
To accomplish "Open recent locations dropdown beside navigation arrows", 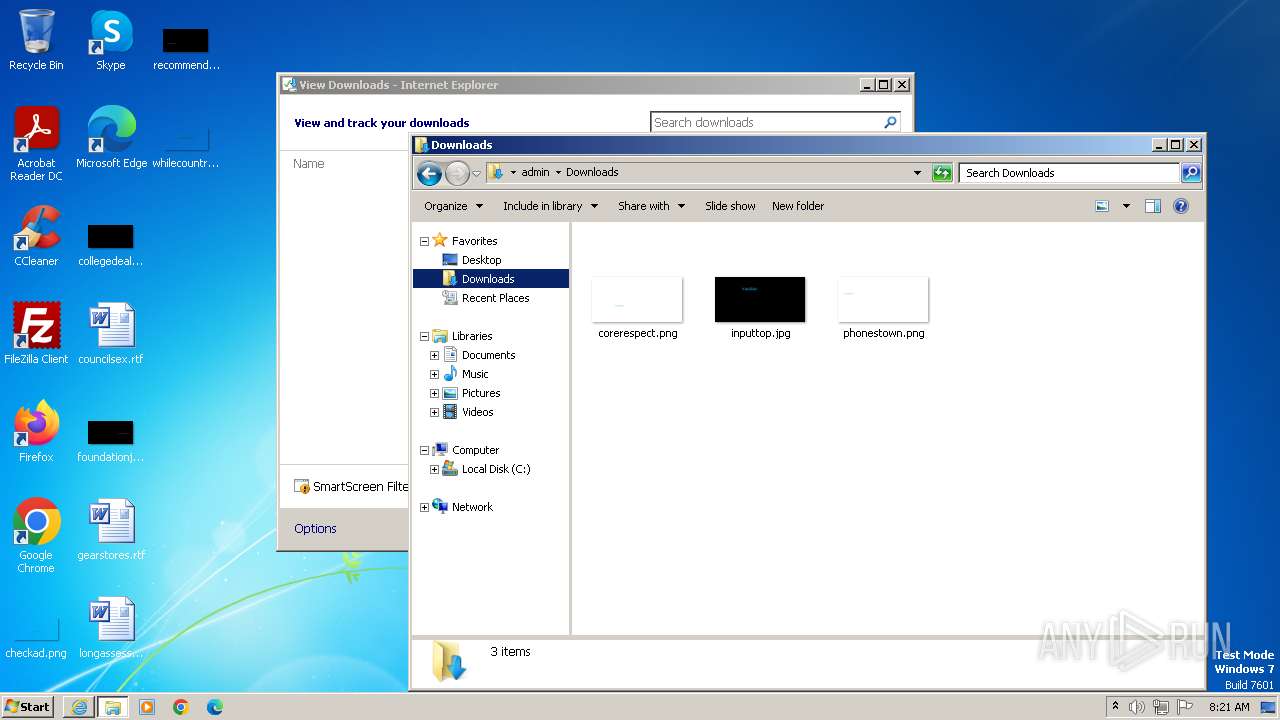I will pyautogui.click(x=476, y=173).
